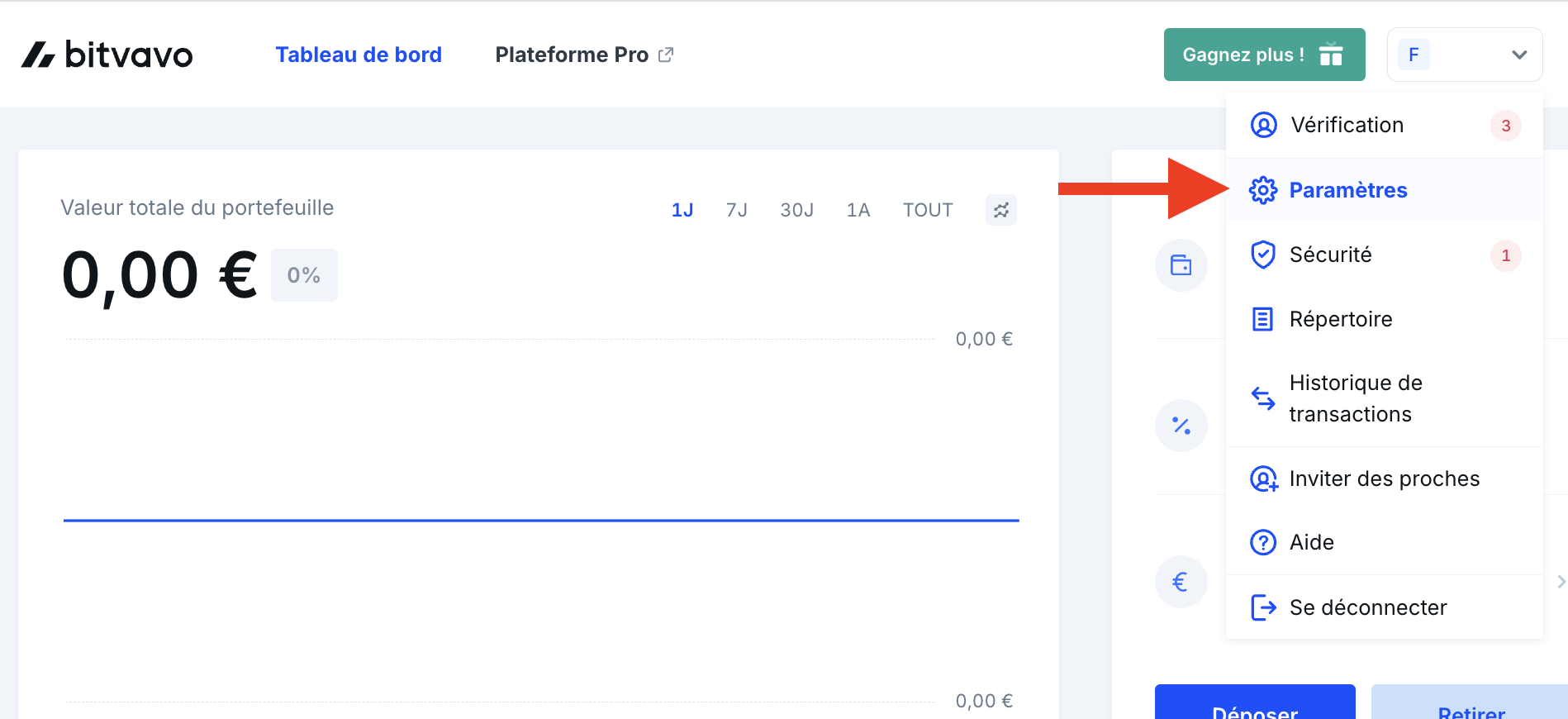This screenshot has width=1568, height=719.
Task: Open the Vérification menu entry
Action: (x=1385, y=125)
